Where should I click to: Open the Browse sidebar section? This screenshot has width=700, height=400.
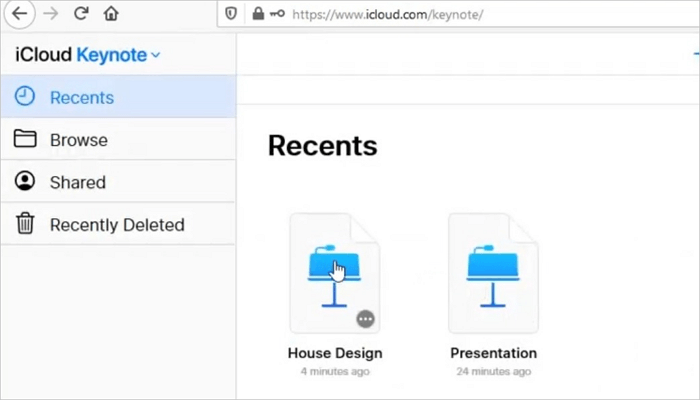pos(118,139)
